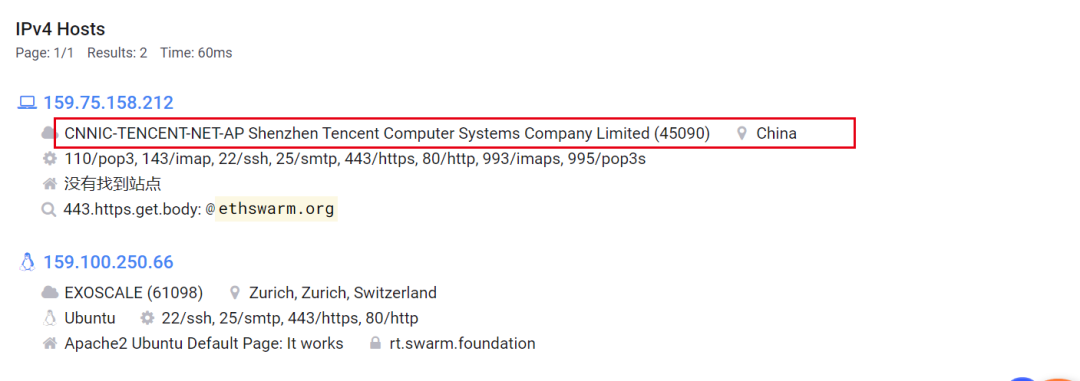Click cloud icon next to CNNIC-TENCENT-NET-AP
The image size is (1080, 381).
tap(50, 133)
